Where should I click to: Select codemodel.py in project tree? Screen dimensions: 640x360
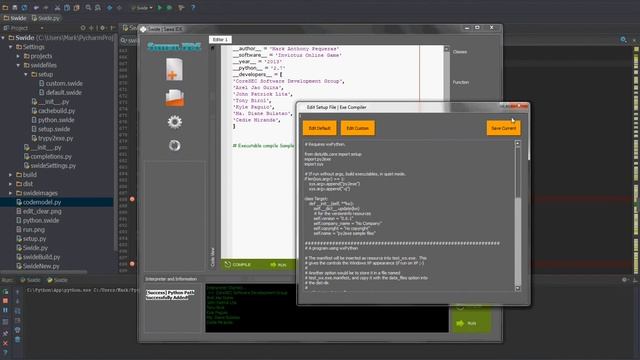pos(39,202)
